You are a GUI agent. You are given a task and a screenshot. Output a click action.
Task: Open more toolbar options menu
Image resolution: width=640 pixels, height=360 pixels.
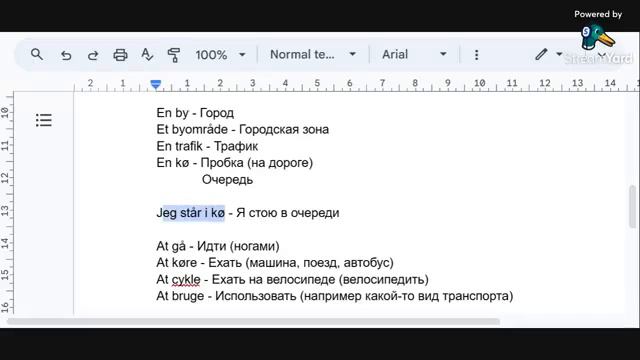pos(476,55)
